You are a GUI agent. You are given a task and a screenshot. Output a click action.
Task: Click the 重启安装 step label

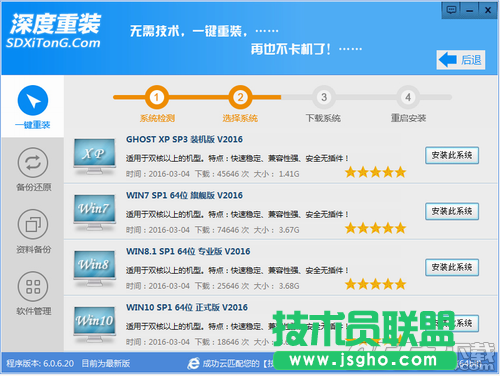408,118
